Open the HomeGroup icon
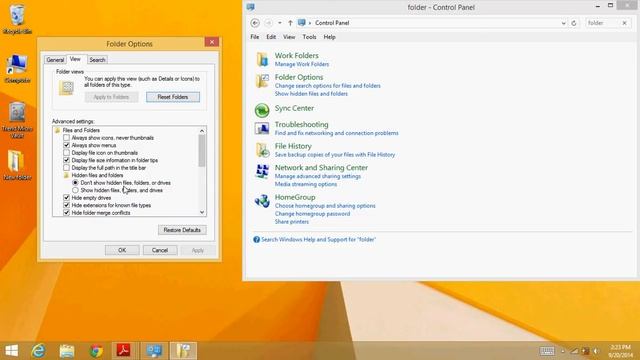The width and height of the screenshot is (640, 360). pyautogui.click(x=262, y=201)
